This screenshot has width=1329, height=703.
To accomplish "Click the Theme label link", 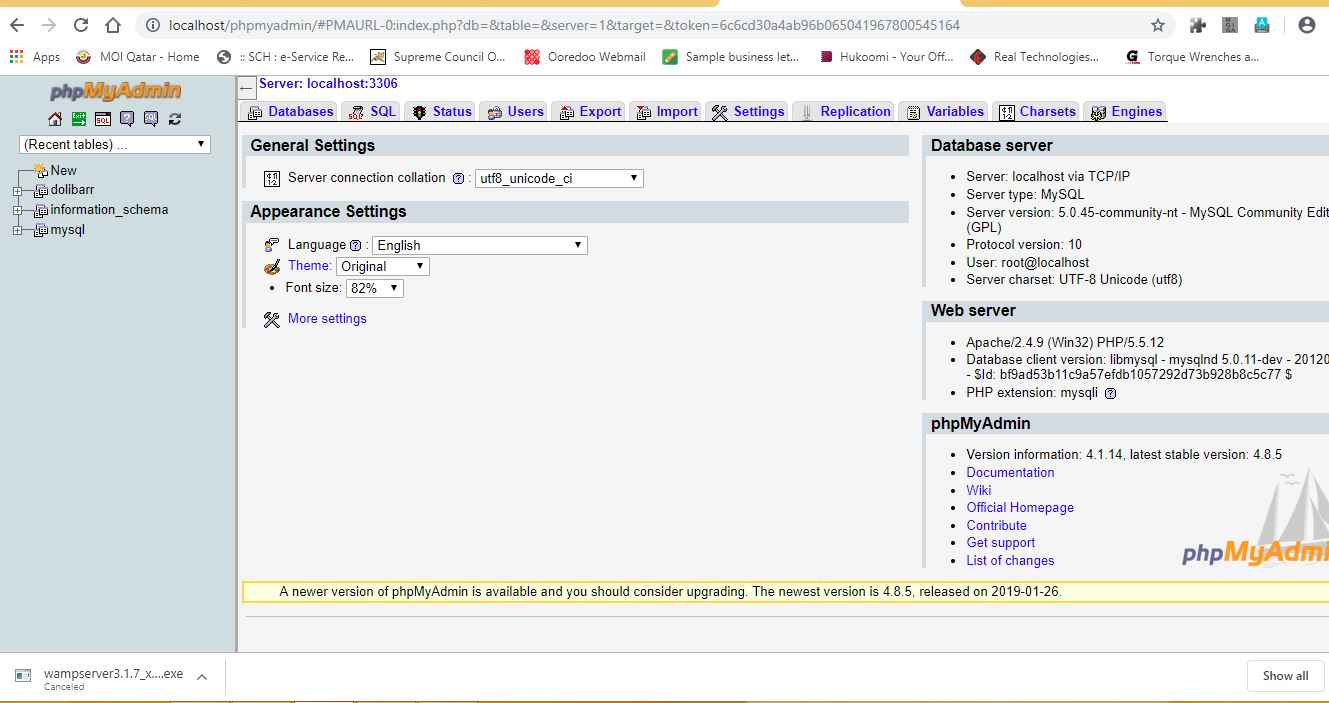I will click(x=309, y=266).
